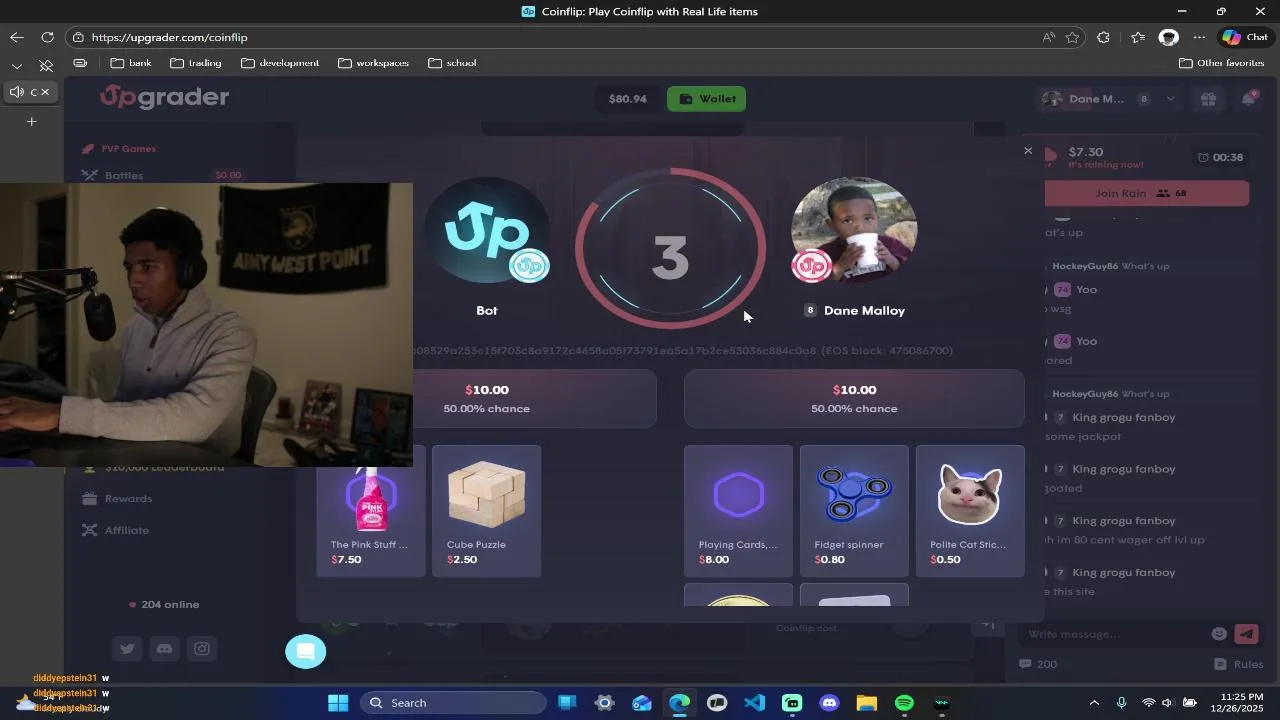Open the live support chat bubble

(306, 651)
